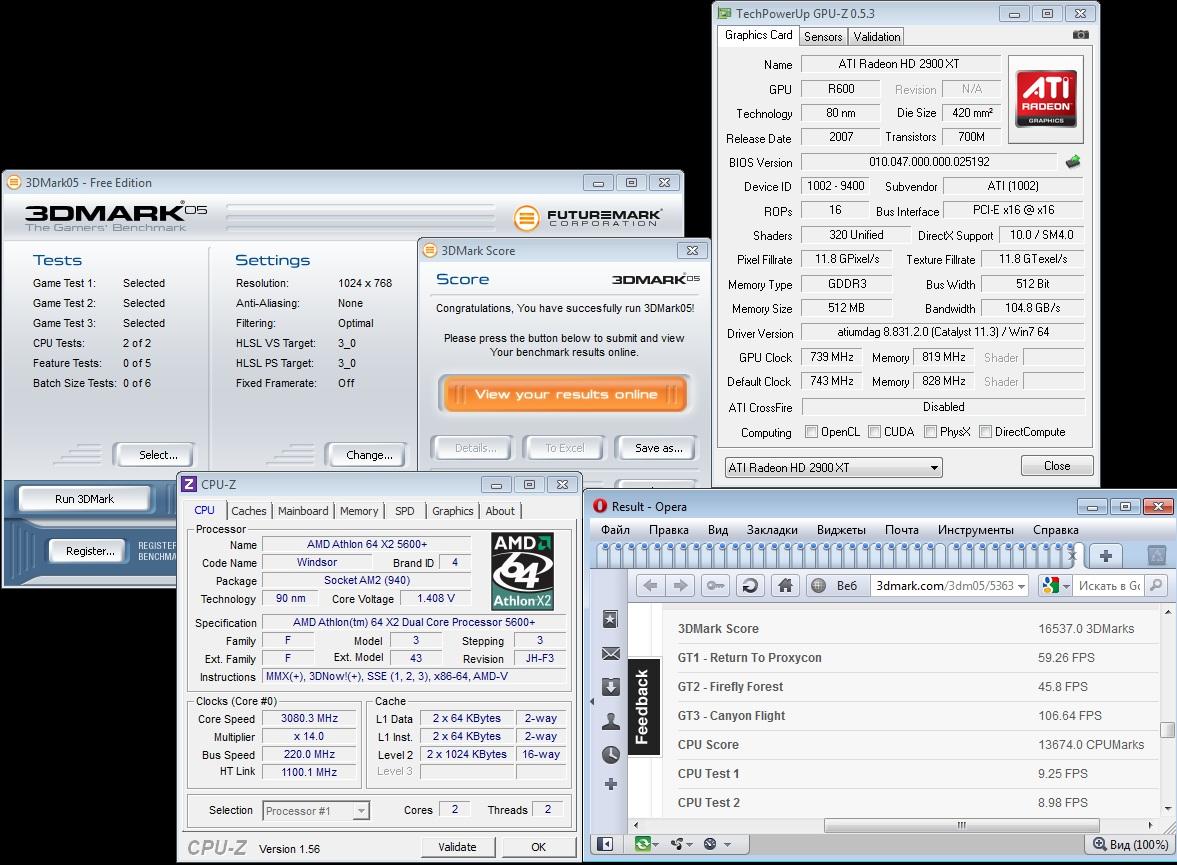This screenshot has width=1177, height=865.
Task: Click Opera vertical scrollbar thumb
Action: point(1167,729)
